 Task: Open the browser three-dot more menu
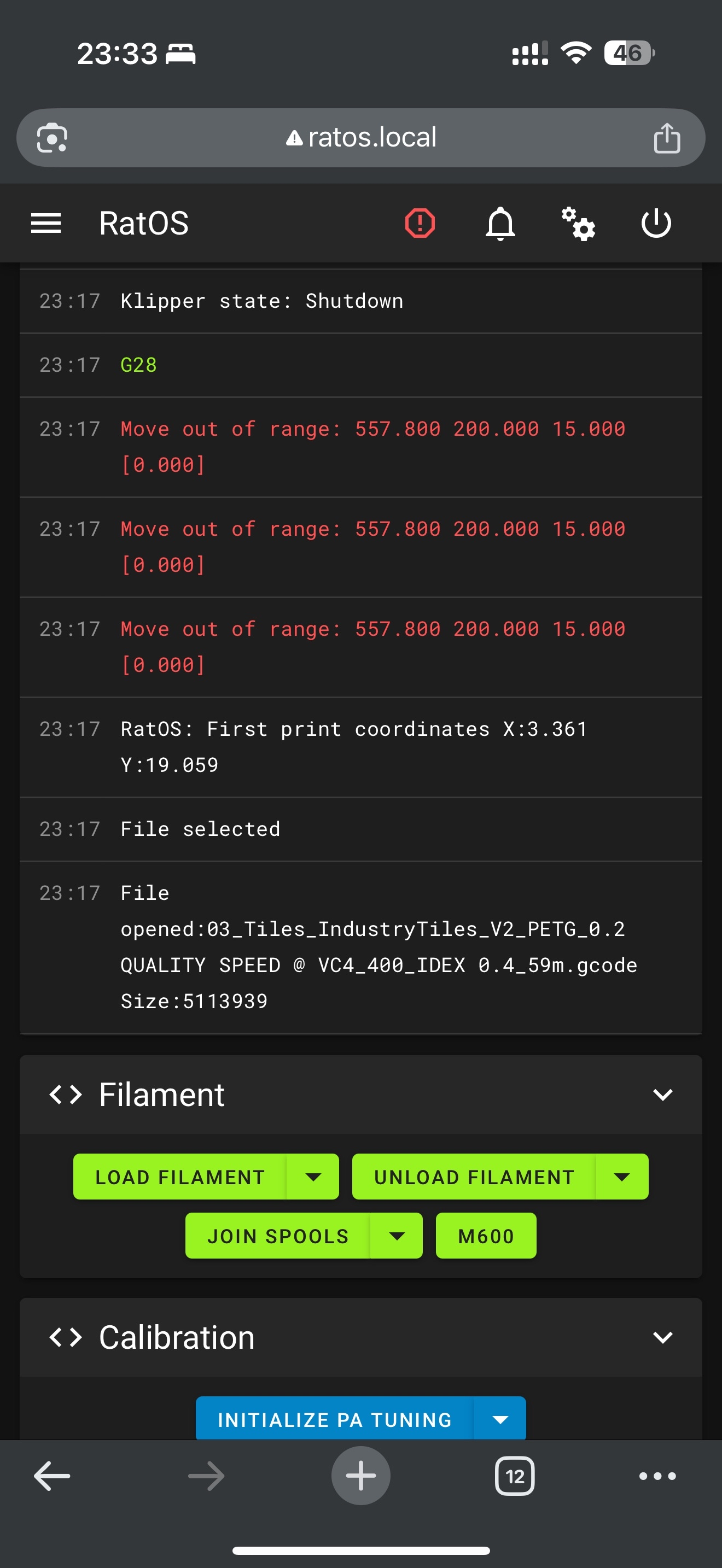(657, 1476)
